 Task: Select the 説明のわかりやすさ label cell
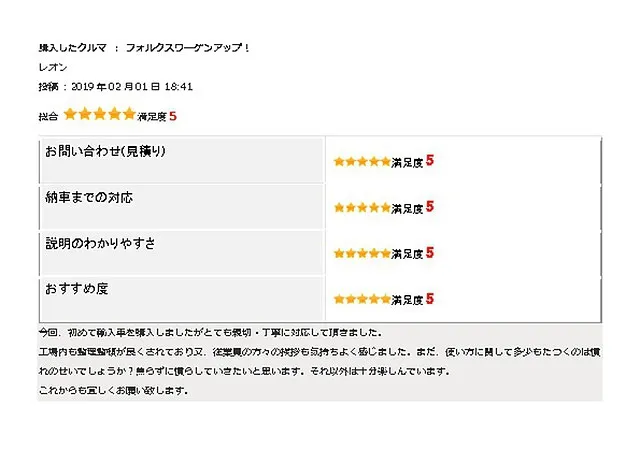click(x=182, y=253)
